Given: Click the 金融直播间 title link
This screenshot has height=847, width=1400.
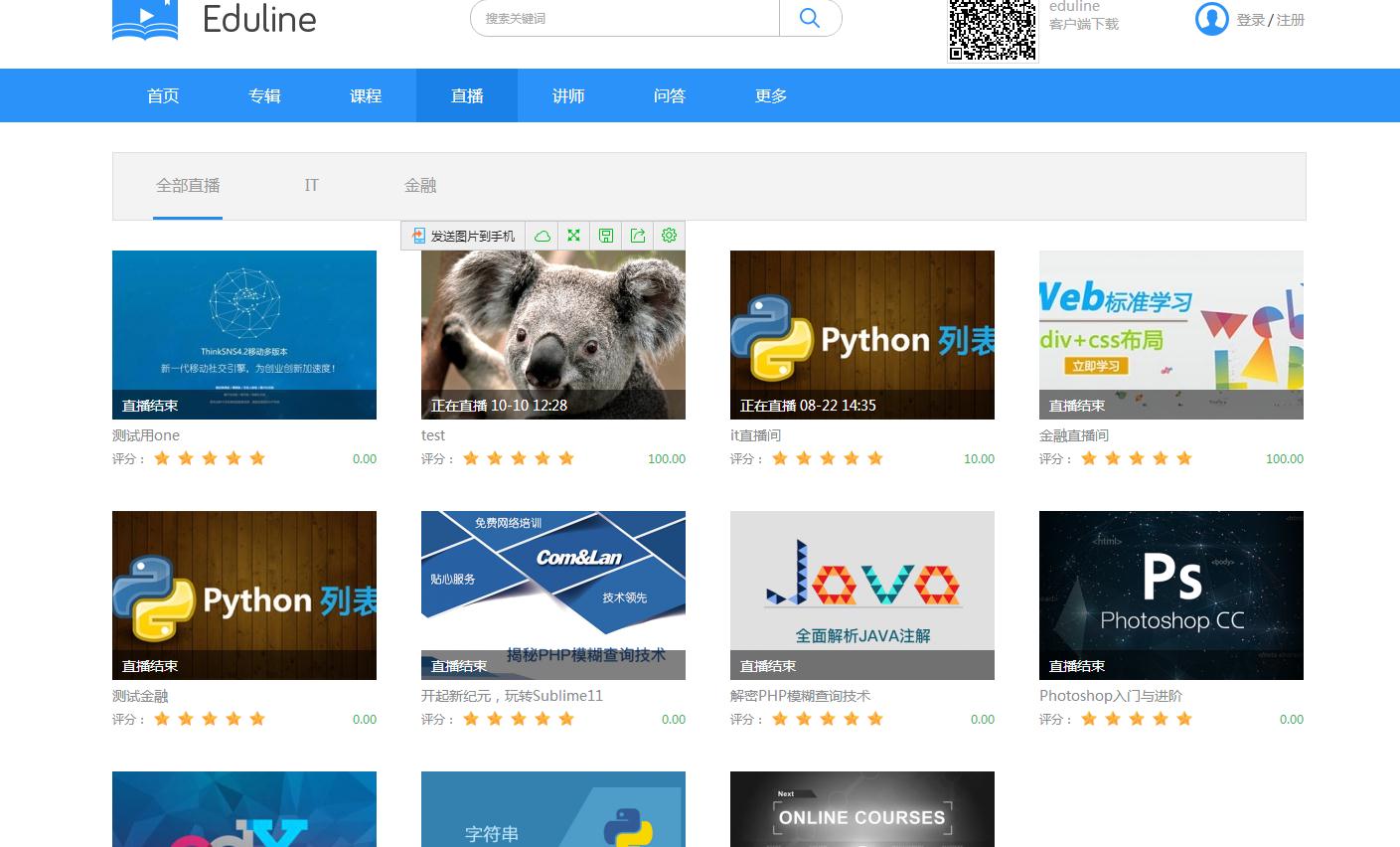Looking at the screenshot, I should click(1074, 435).
